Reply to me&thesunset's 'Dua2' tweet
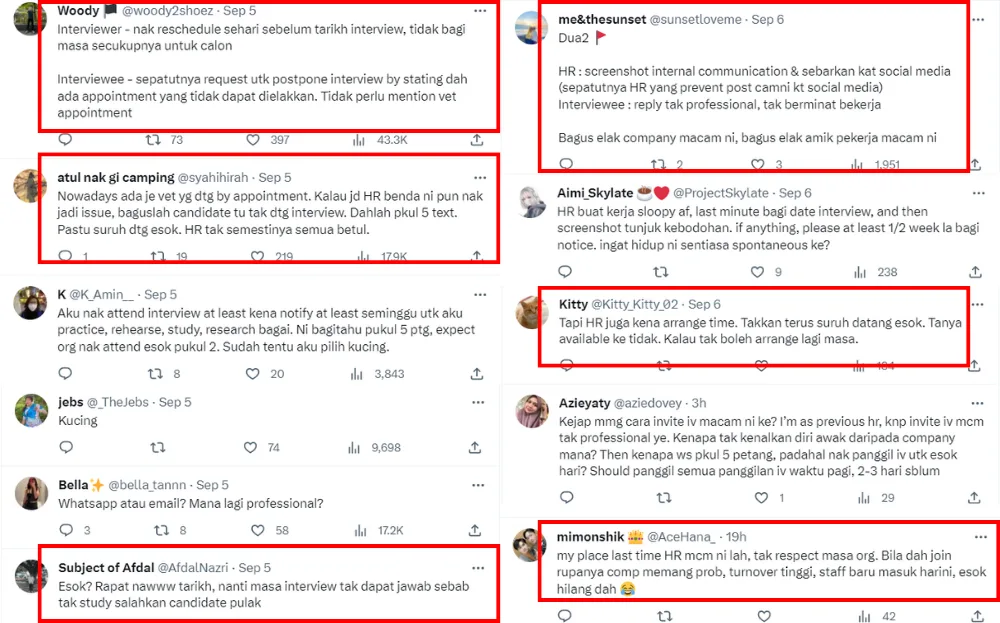 point(565,165)
